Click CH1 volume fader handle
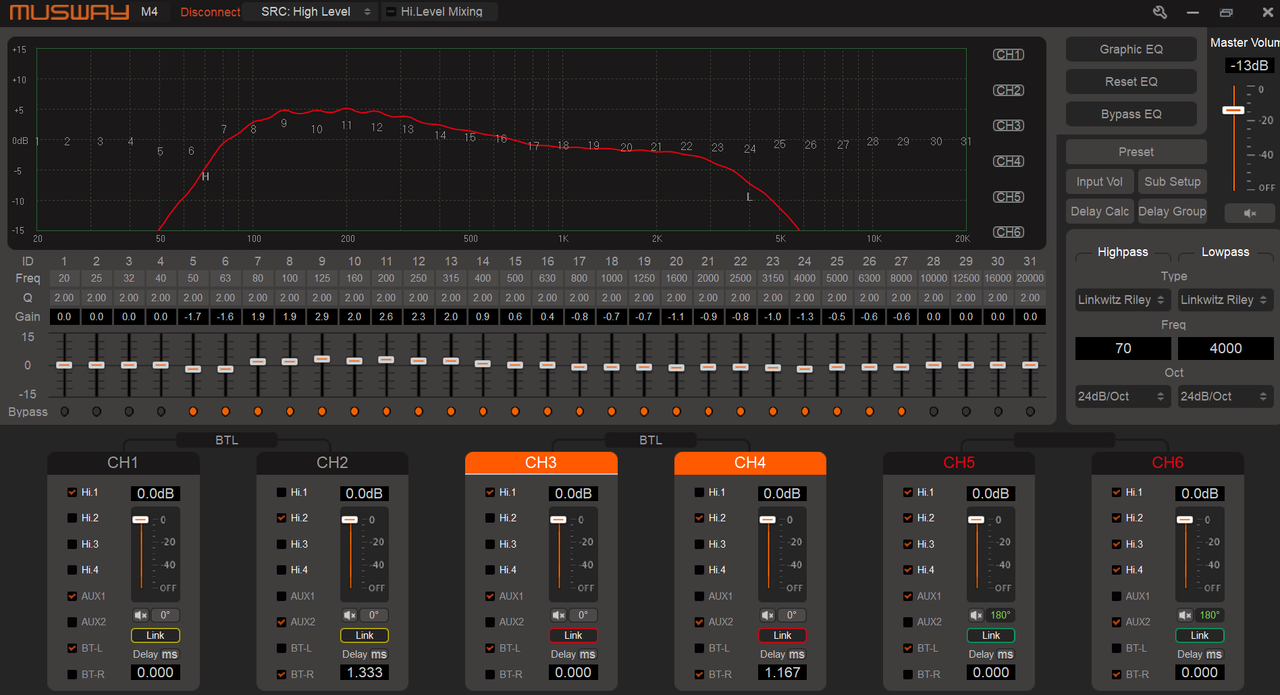 pyautogui.click(x=140, y=519)
